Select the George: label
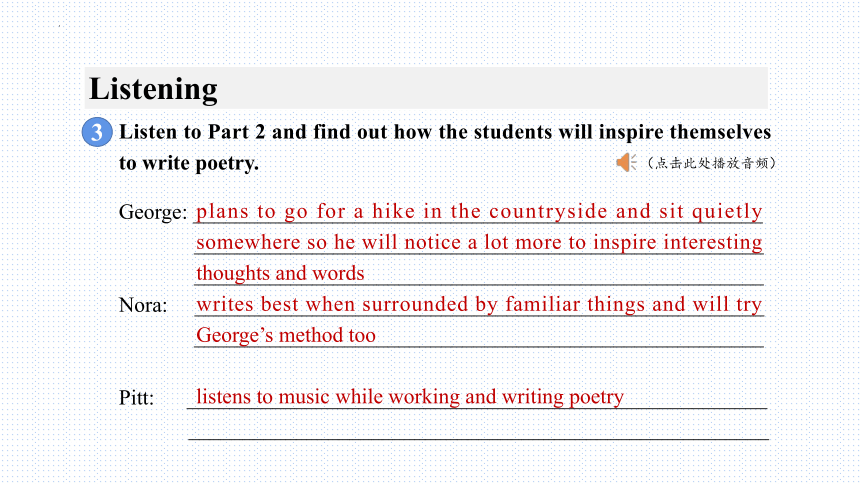 click(153, 212)
